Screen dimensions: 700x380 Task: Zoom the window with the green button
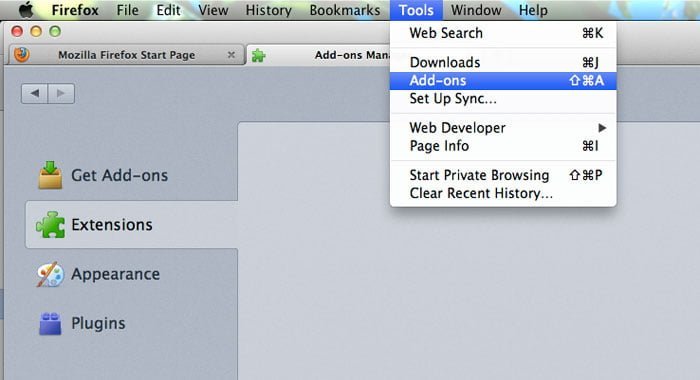point(55,31)
